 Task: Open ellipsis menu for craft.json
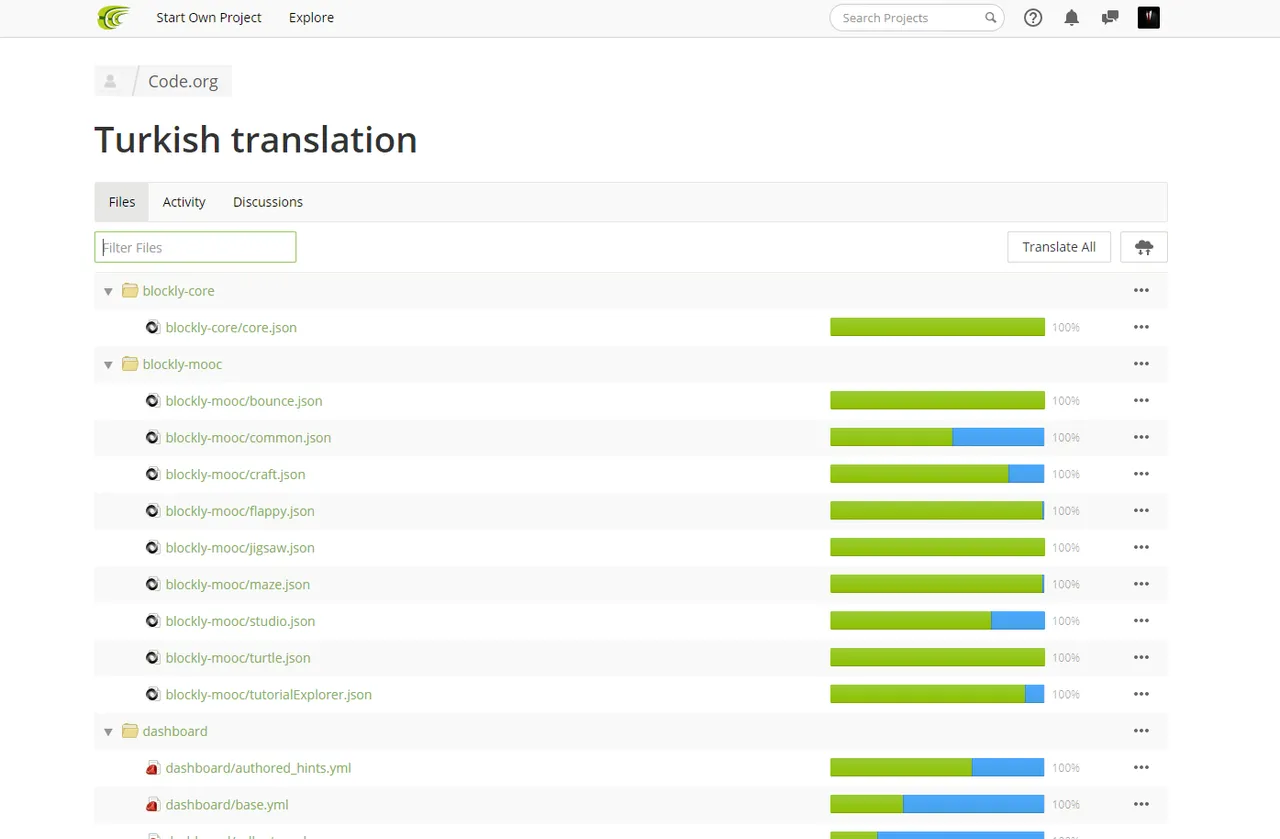[1141, 474]
